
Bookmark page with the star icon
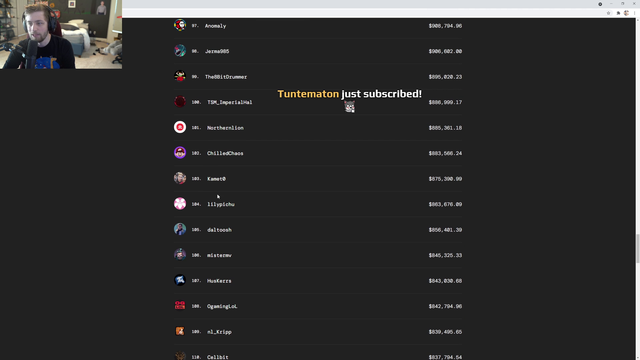[x=608, y=13]
